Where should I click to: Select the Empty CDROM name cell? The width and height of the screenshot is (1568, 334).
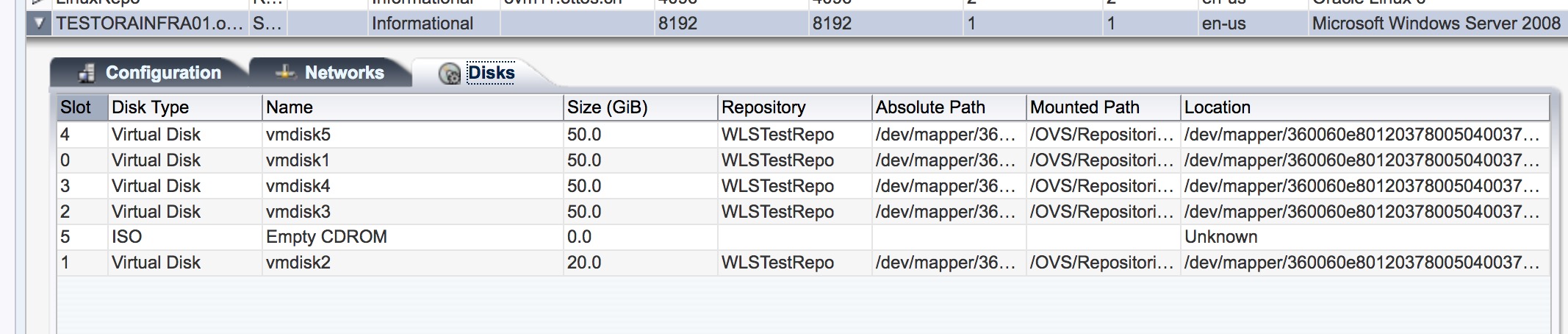pyautogui.click(x=413, y=237)
